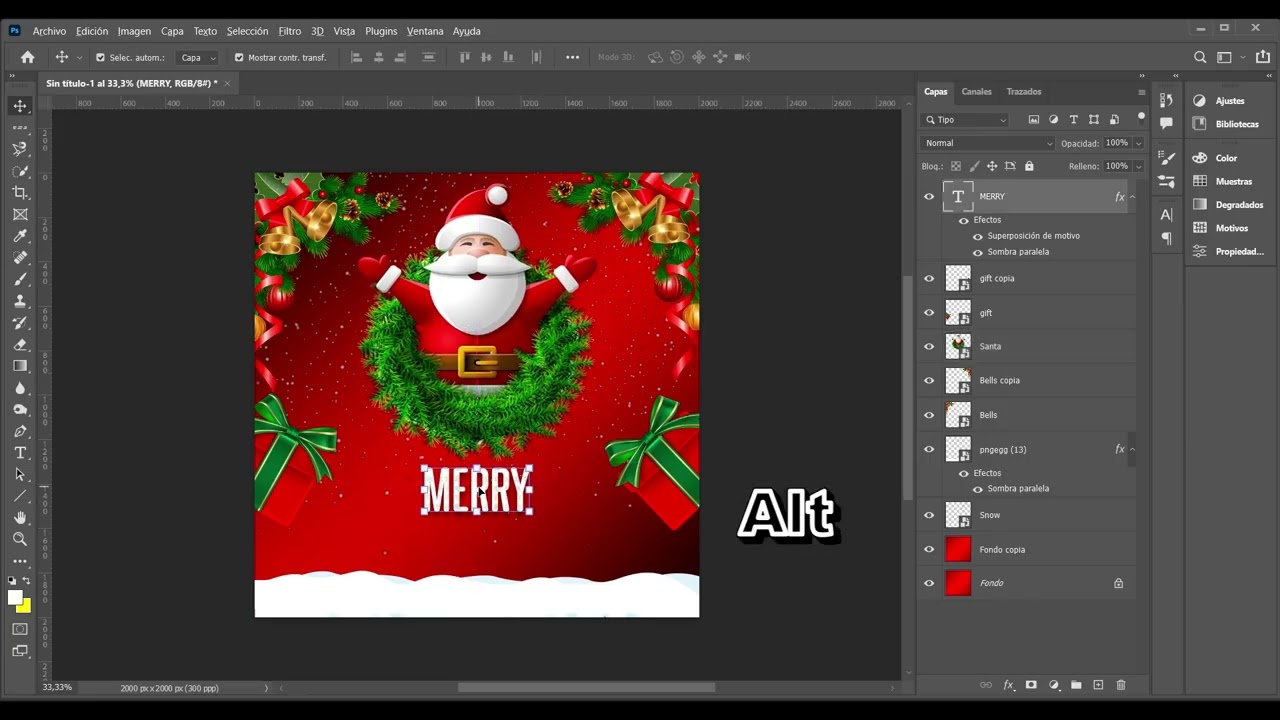Create a new layer with the plus icon

click(1098, 685)
